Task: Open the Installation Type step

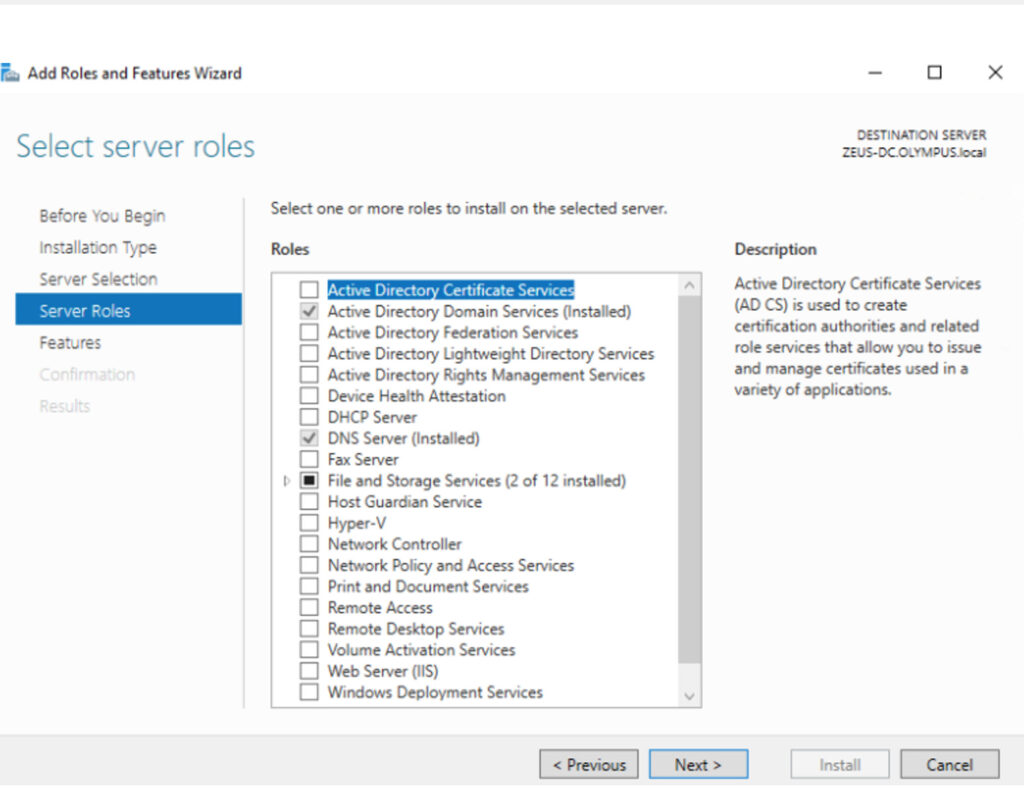Action: point(98,248)
